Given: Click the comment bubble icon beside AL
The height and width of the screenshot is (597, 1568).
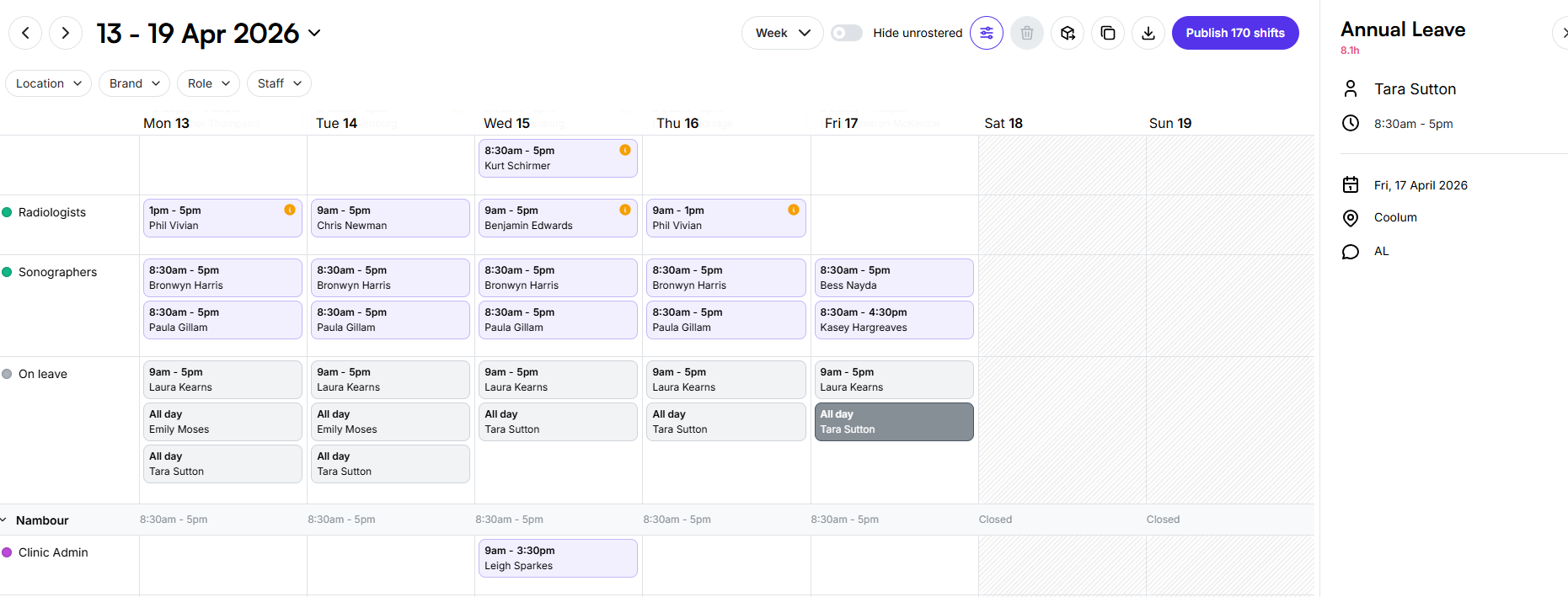Looking at the screenshot, I should 1351,252.
